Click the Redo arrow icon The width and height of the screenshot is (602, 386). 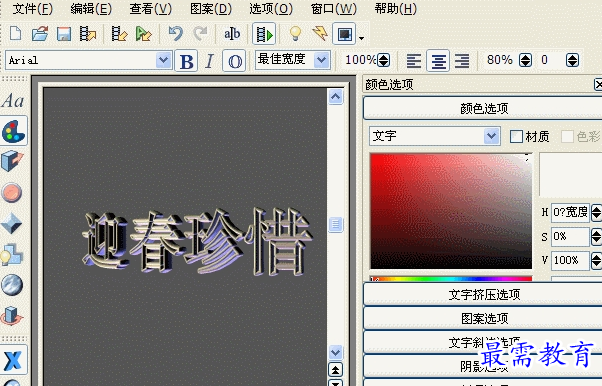200,33
